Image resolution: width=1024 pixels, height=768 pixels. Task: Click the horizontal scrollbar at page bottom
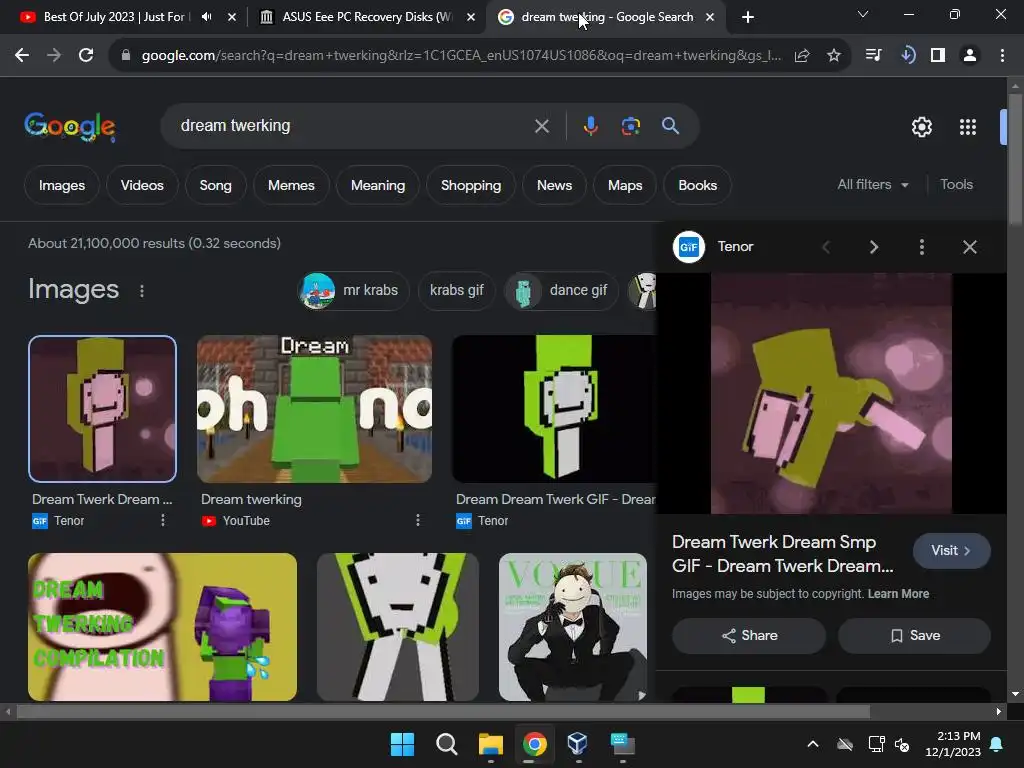point(443,712)
